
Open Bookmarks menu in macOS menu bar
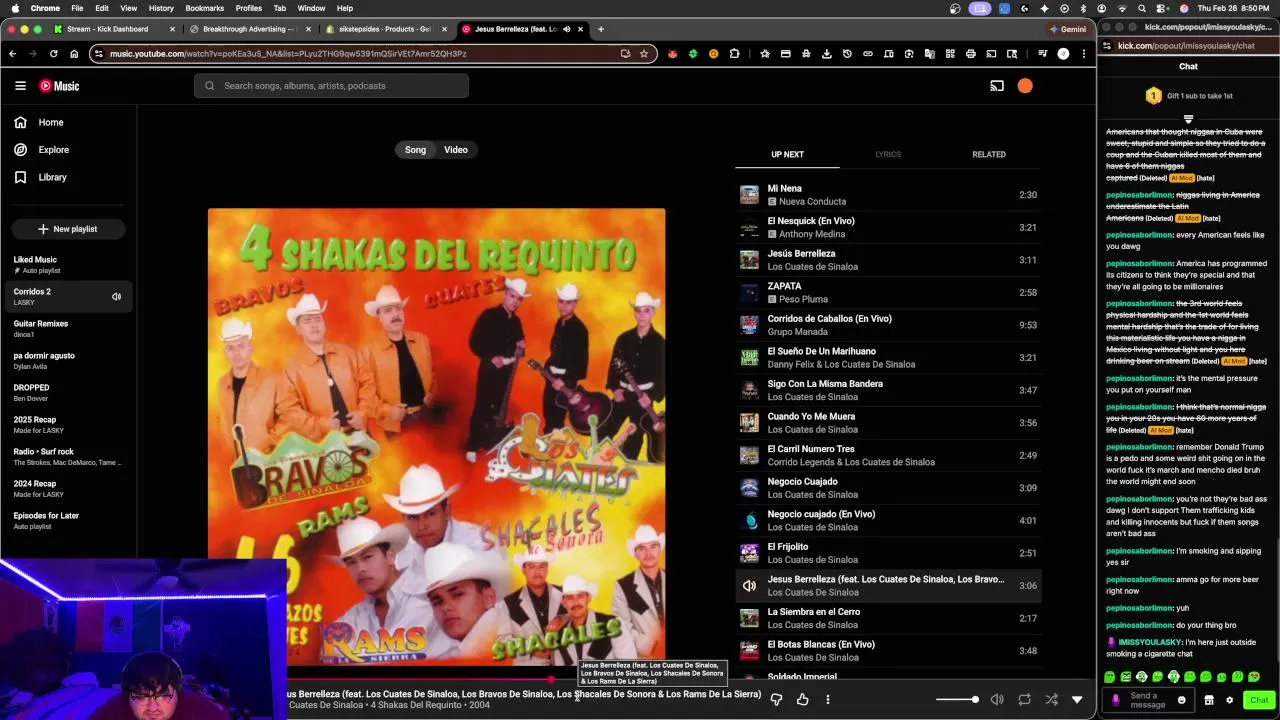pos(204,8)
